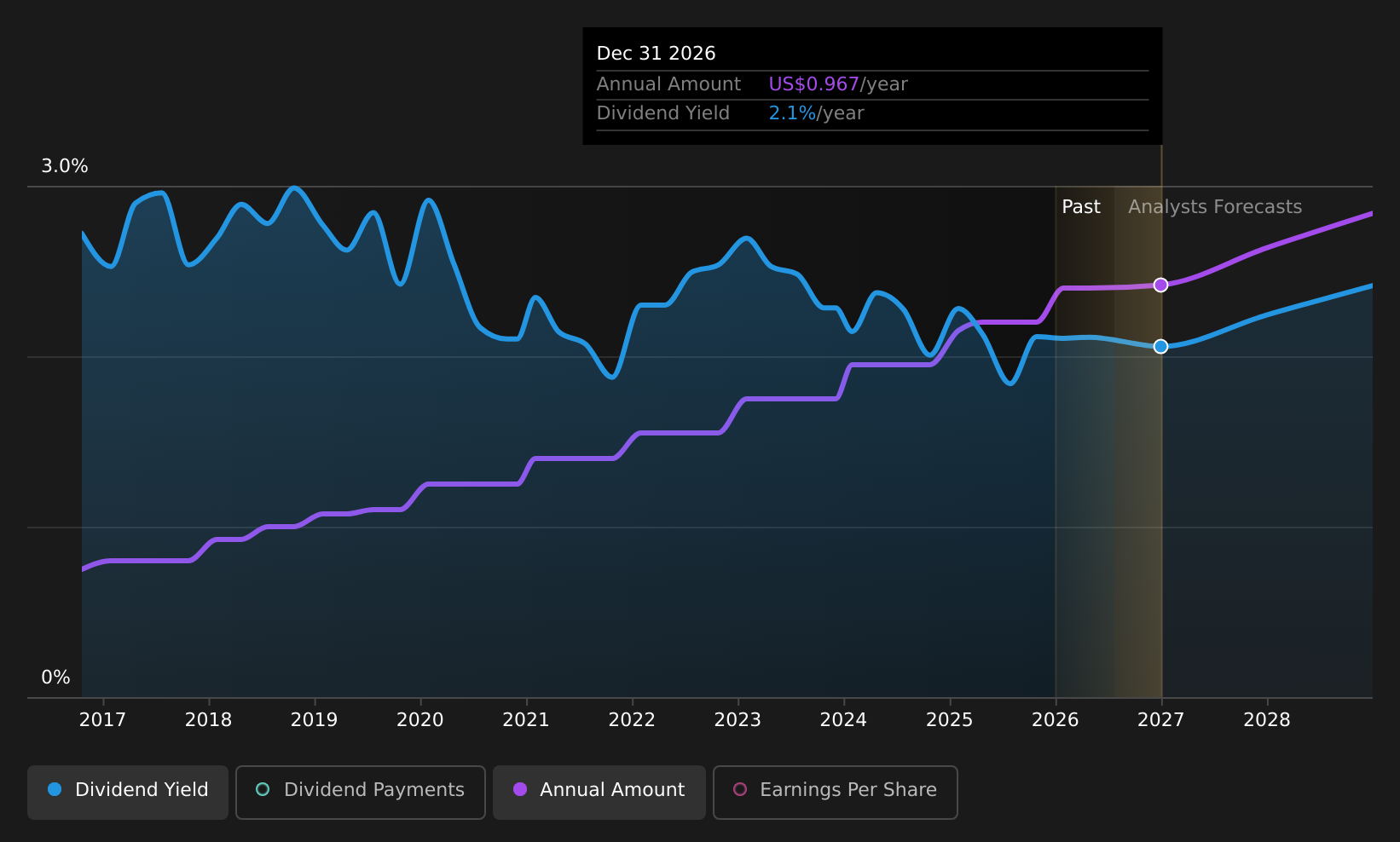Enable the Earnings Per Share series
The width and height of the screenshot is (1400, 842).
pyautogui.click(x=836, y=792)
